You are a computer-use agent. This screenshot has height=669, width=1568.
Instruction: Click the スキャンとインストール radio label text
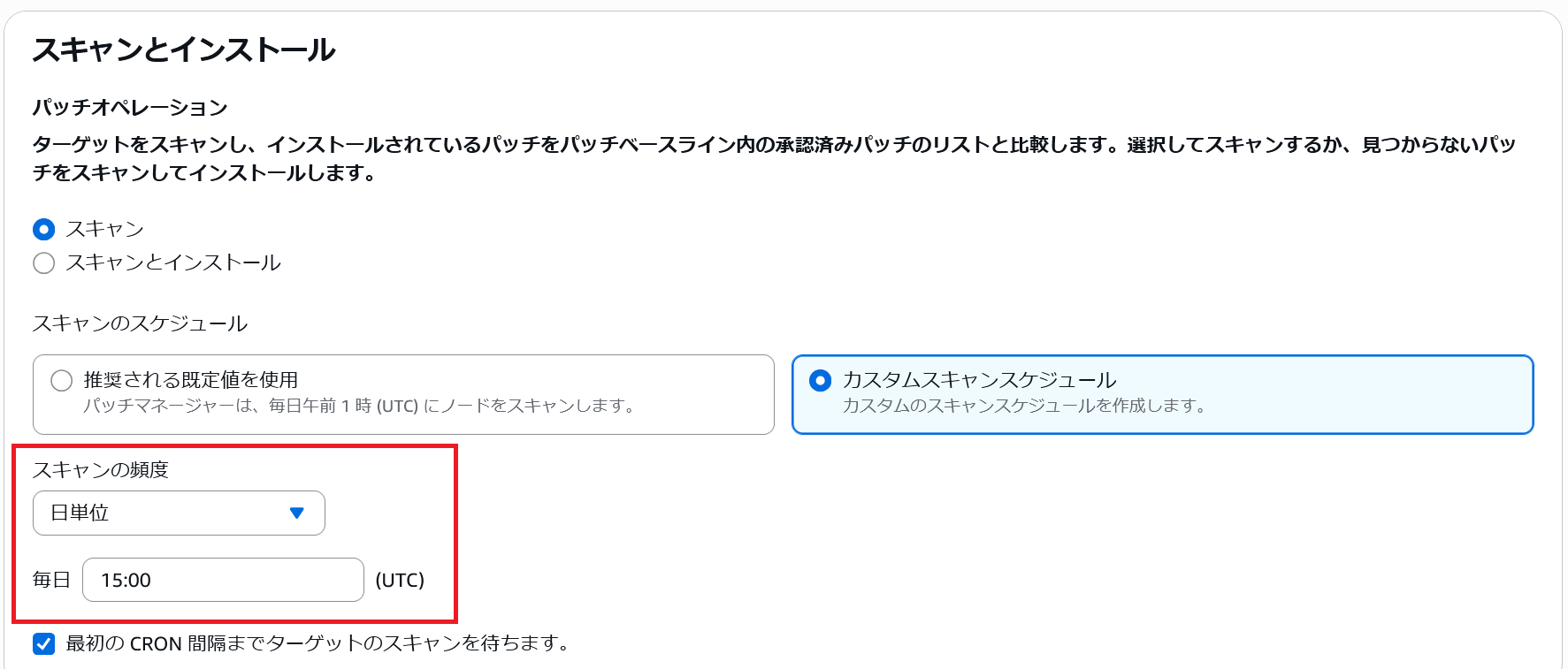tap(173, 263)
